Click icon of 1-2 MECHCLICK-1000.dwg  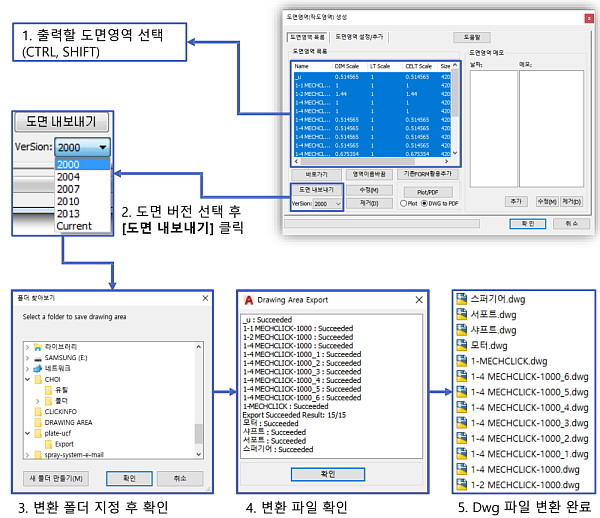point(461,485)
